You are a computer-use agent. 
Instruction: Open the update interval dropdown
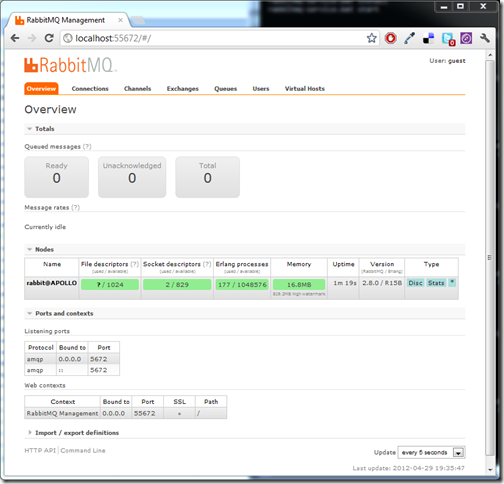[x=431, y=452]
